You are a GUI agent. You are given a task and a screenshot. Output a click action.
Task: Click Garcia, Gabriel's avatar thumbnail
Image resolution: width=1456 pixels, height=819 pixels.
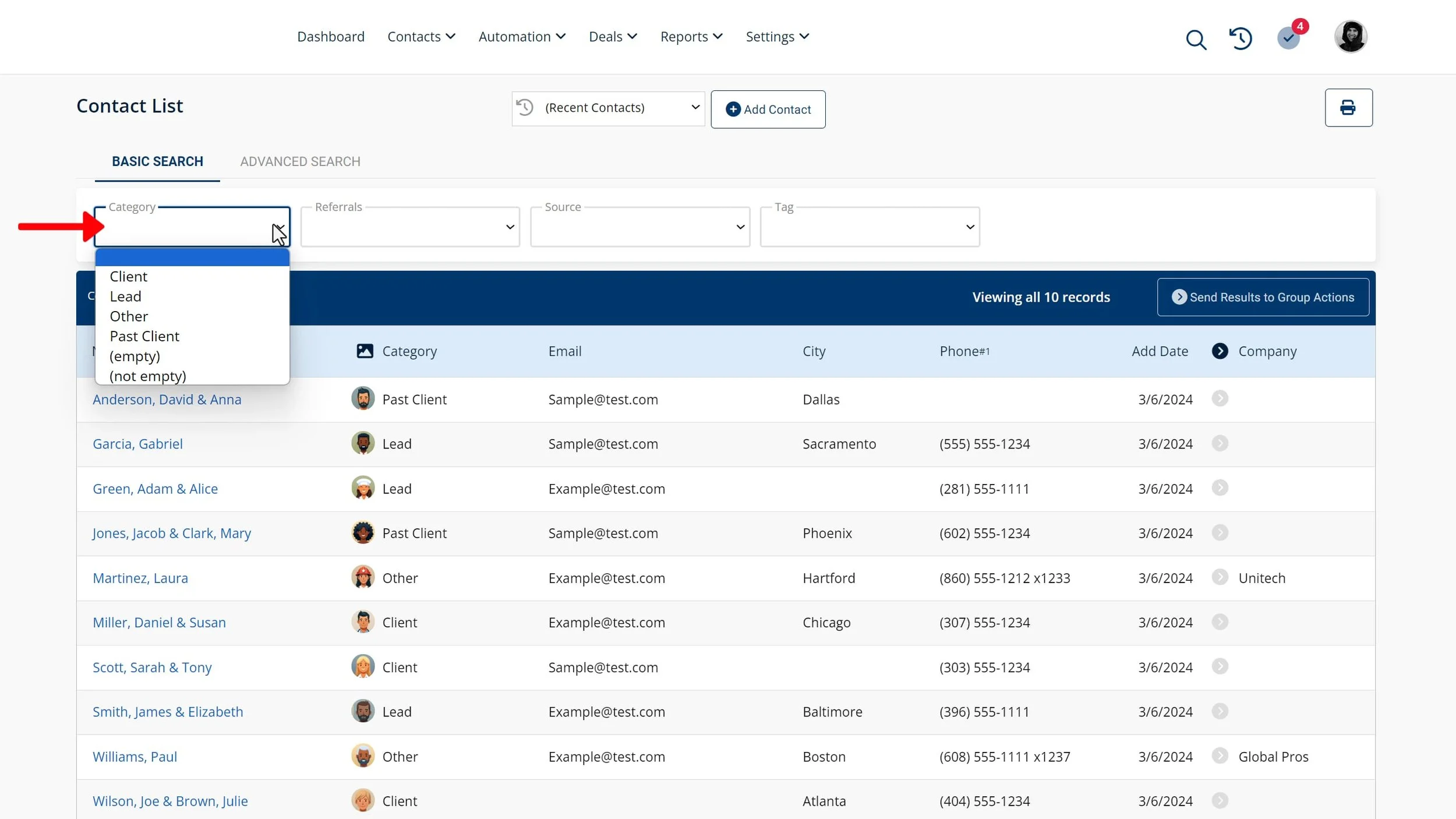point(363,443)
